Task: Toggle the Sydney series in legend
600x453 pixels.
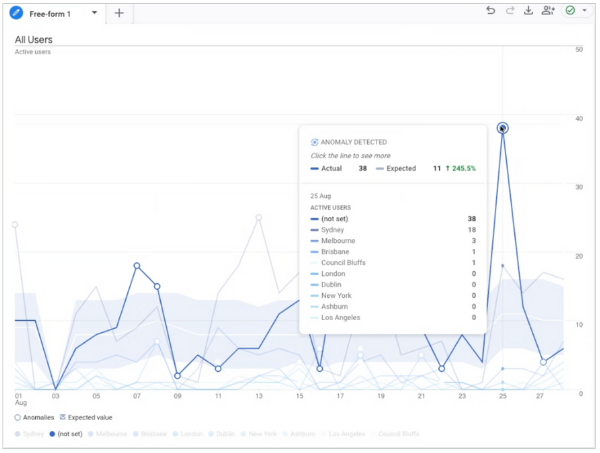Action: point(29,434)
